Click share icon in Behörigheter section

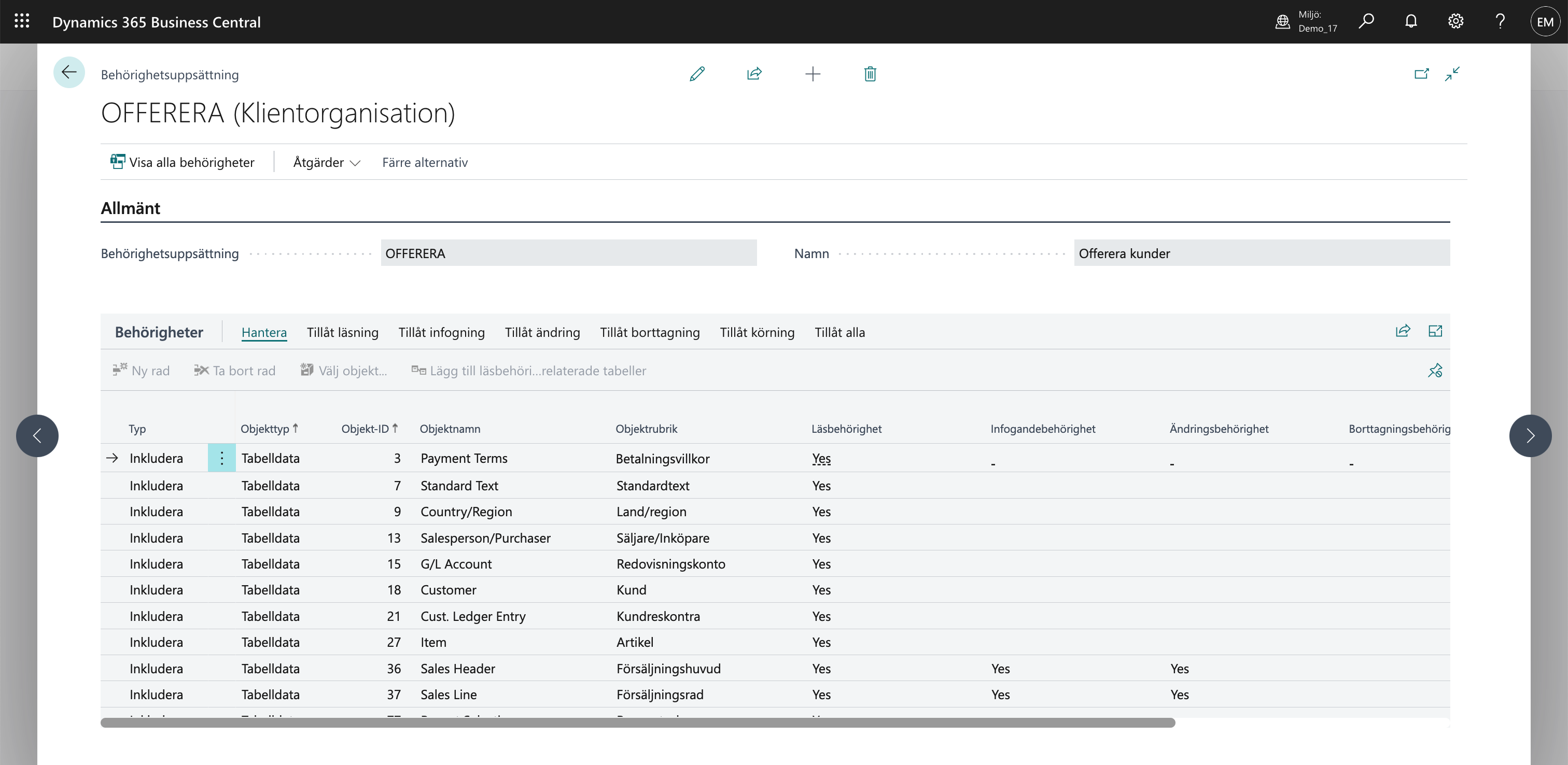point(1403,331)
